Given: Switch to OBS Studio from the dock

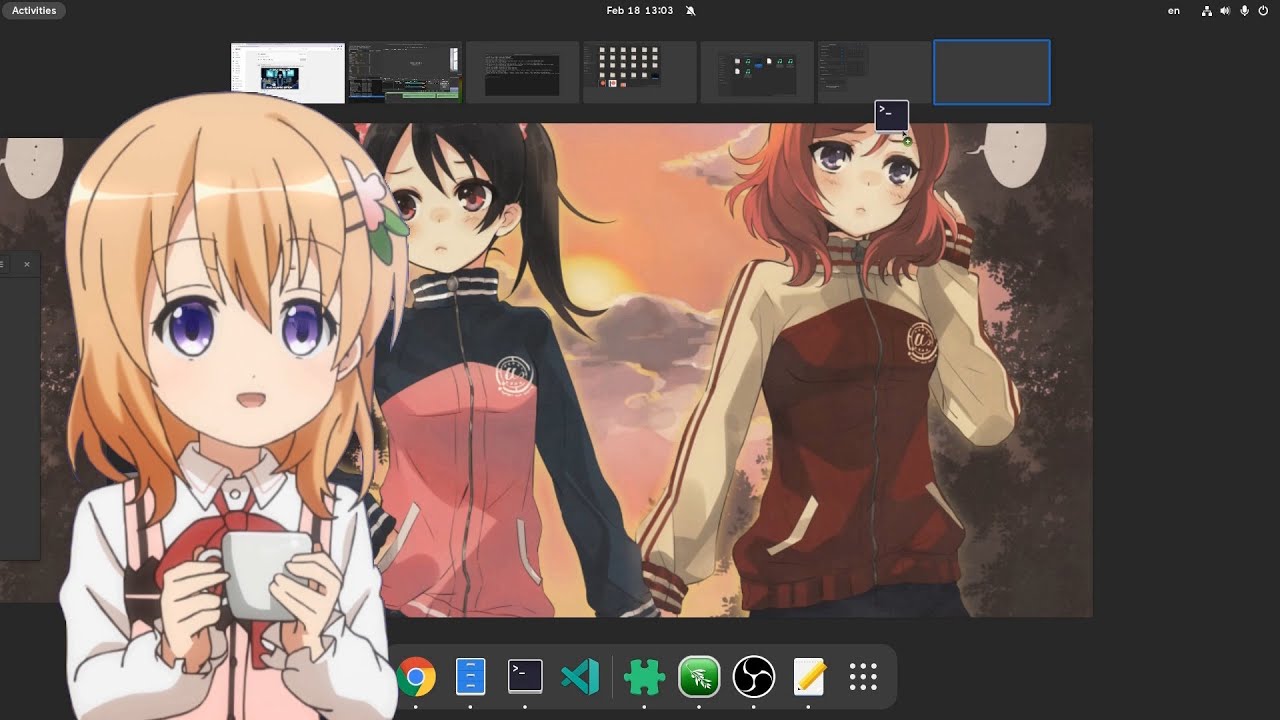Looking at the screenshot, I should 754,677.
